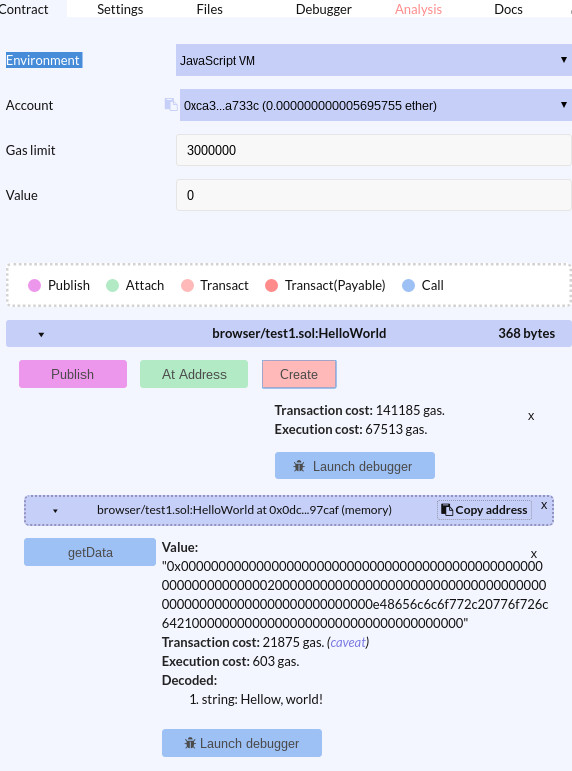The height and width of the screenshot is (771, 572).
Task: Click the Copy address clipboard icon
Action: 447,510
